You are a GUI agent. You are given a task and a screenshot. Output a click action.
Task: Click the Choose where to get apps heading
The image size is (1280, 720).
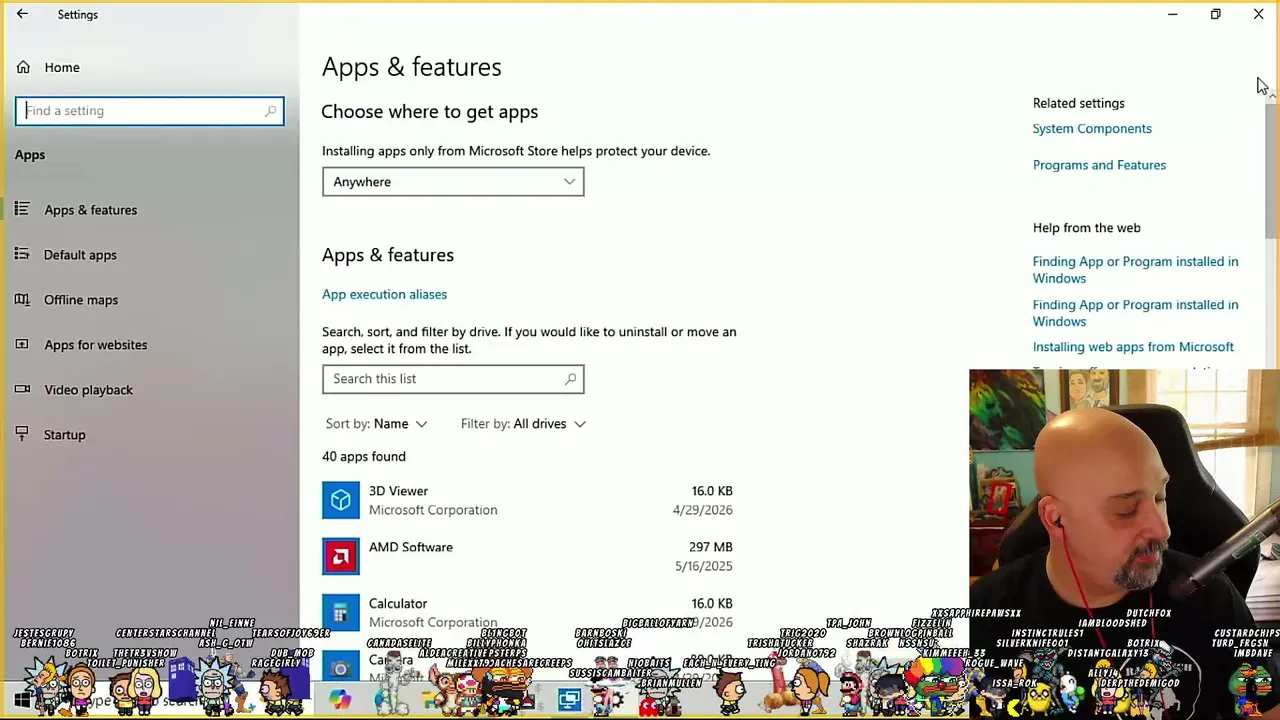click(429, 111)
